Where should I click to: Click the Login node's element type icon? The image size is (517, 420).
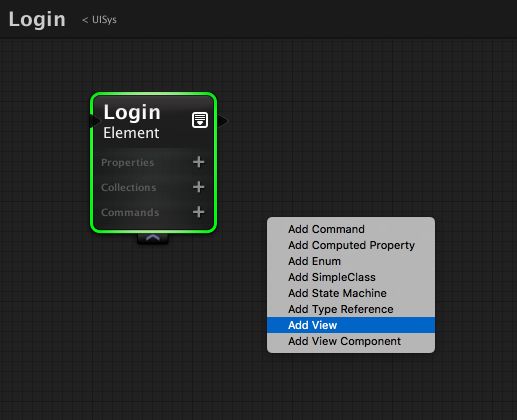pyautogui.click(x=200, y=120)
